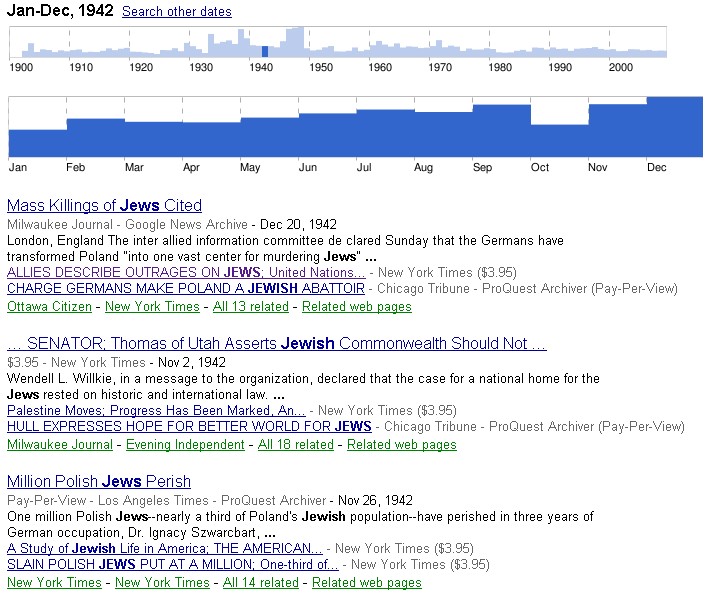Open 'ALLIES DESCRIBE OUTRAGES ON JEWS' article link
The width and height of the screenshot is (715, 605).
(x=186, y=273)
